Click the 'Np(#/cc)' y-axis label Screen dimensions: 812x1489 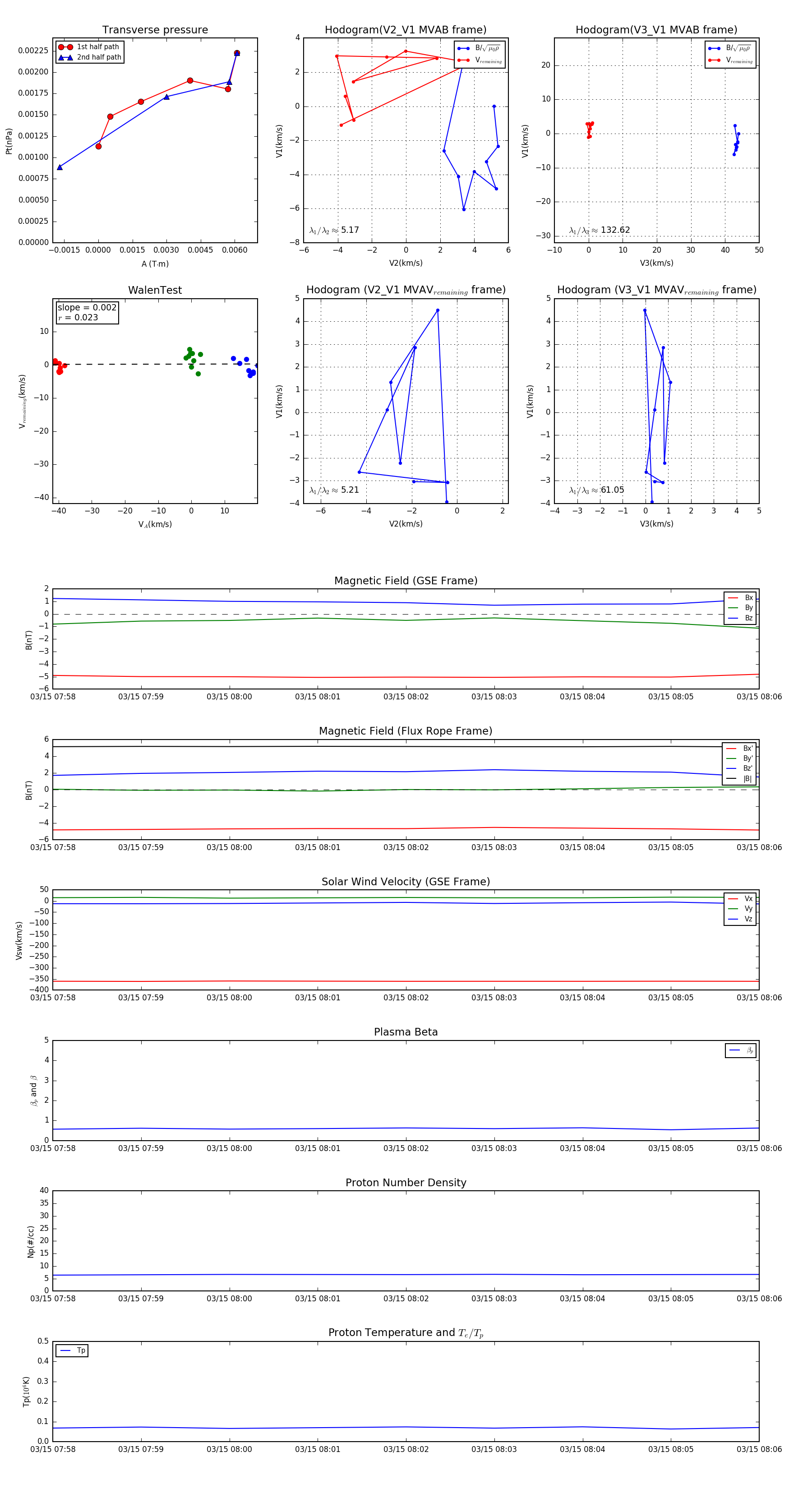[x=31, y=1242]
